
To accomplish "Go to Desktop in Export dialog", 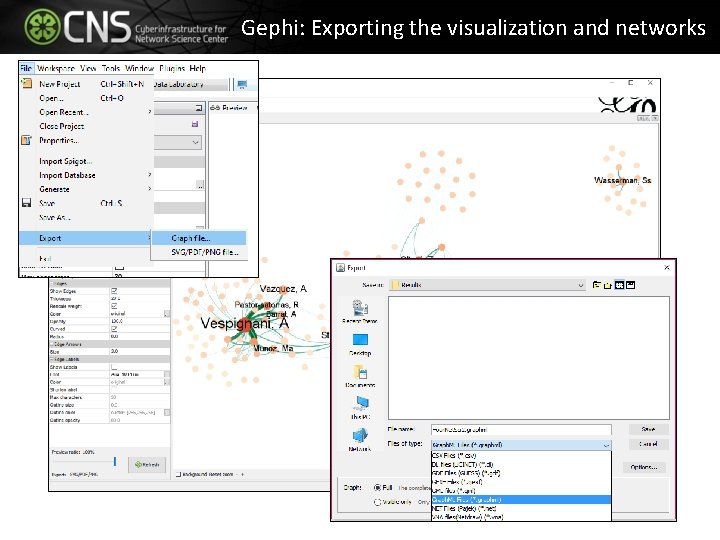I will click(360, 344).
